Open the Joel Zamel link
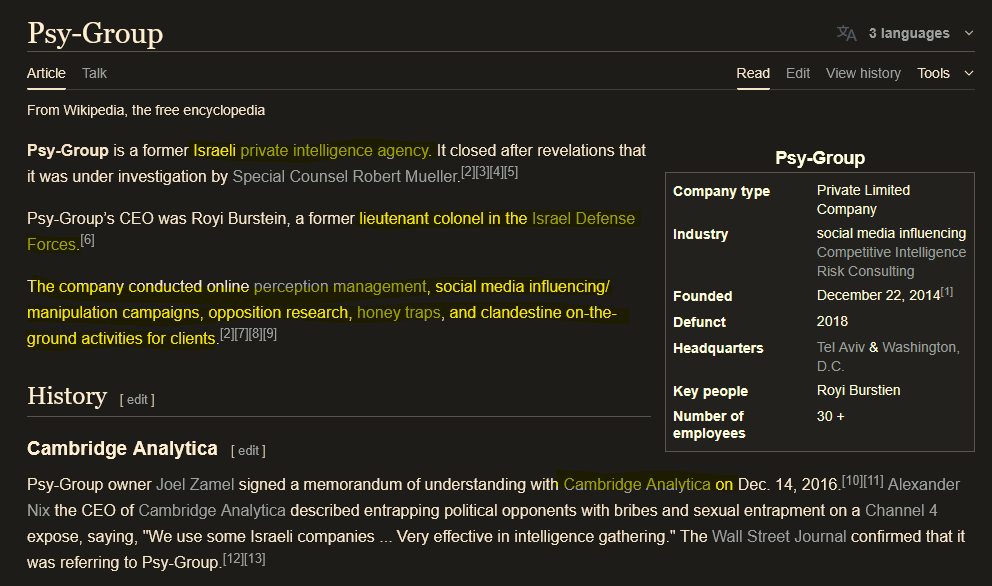This screenshot has height=586, width=992. coord(195,485)
